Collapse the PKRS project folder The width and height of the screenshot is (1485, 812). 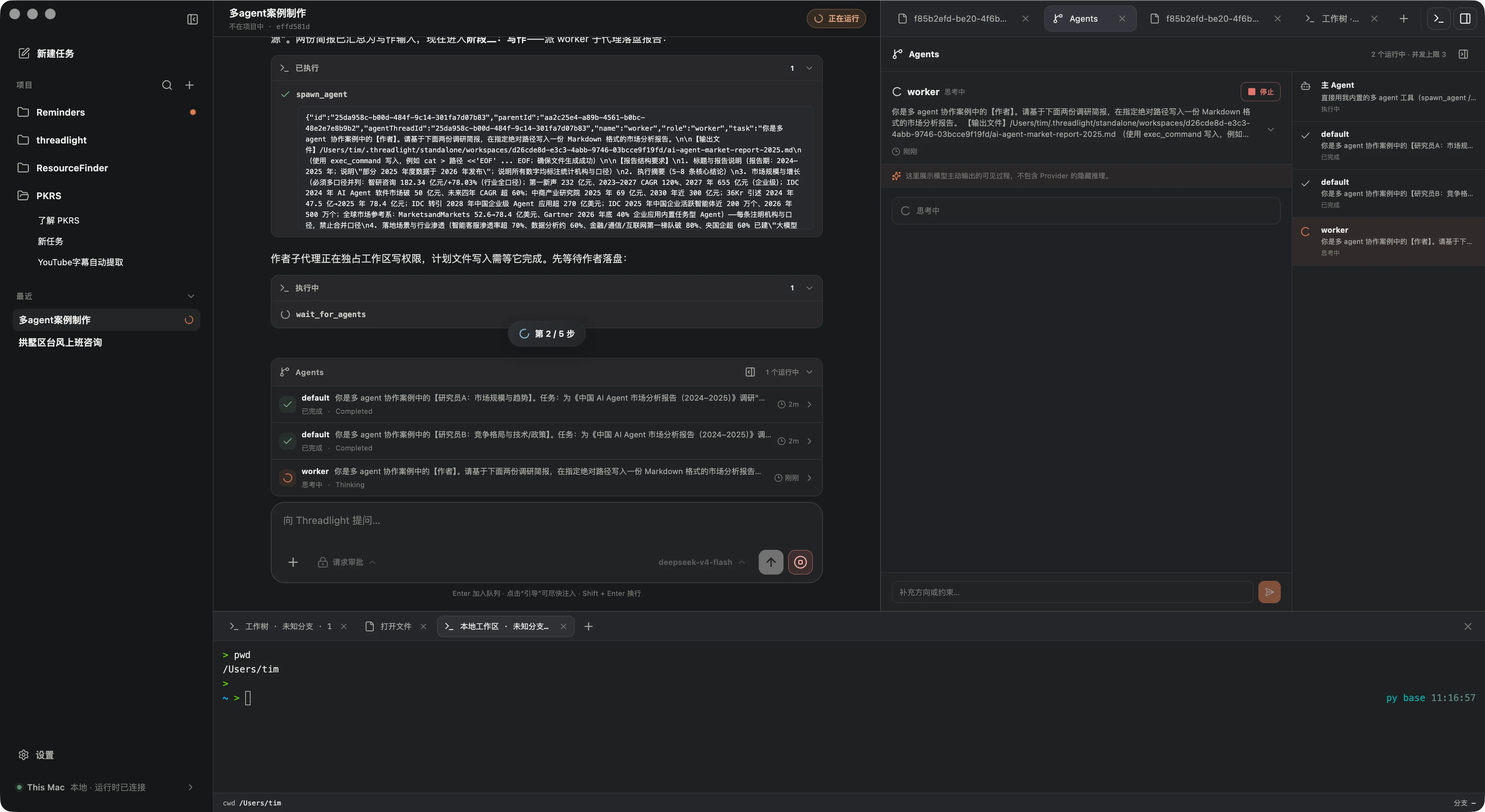pos(106,195)
